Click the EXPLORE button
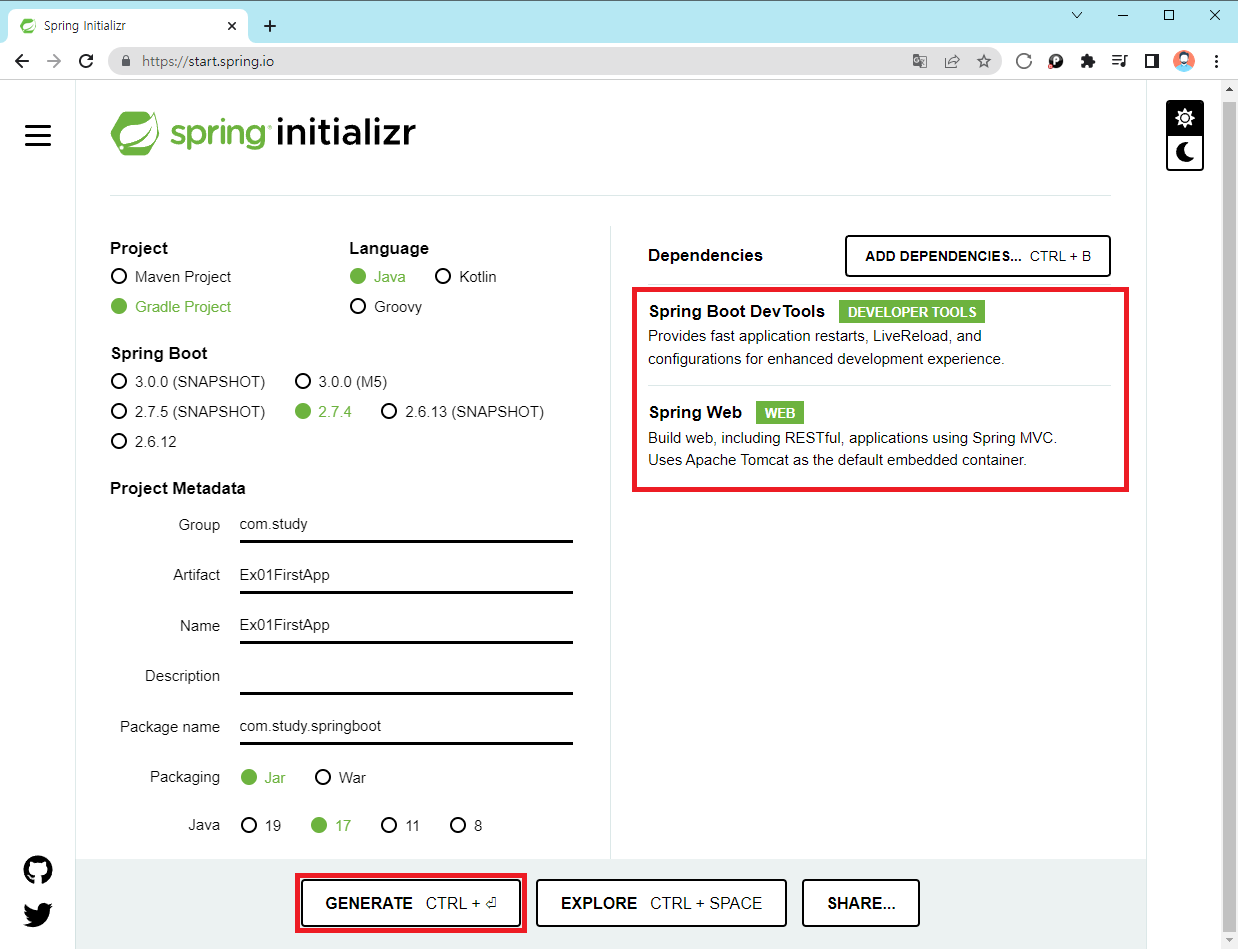Image resolution: width=1238 pixels, height=949 pixels. (x=661, y=903)
